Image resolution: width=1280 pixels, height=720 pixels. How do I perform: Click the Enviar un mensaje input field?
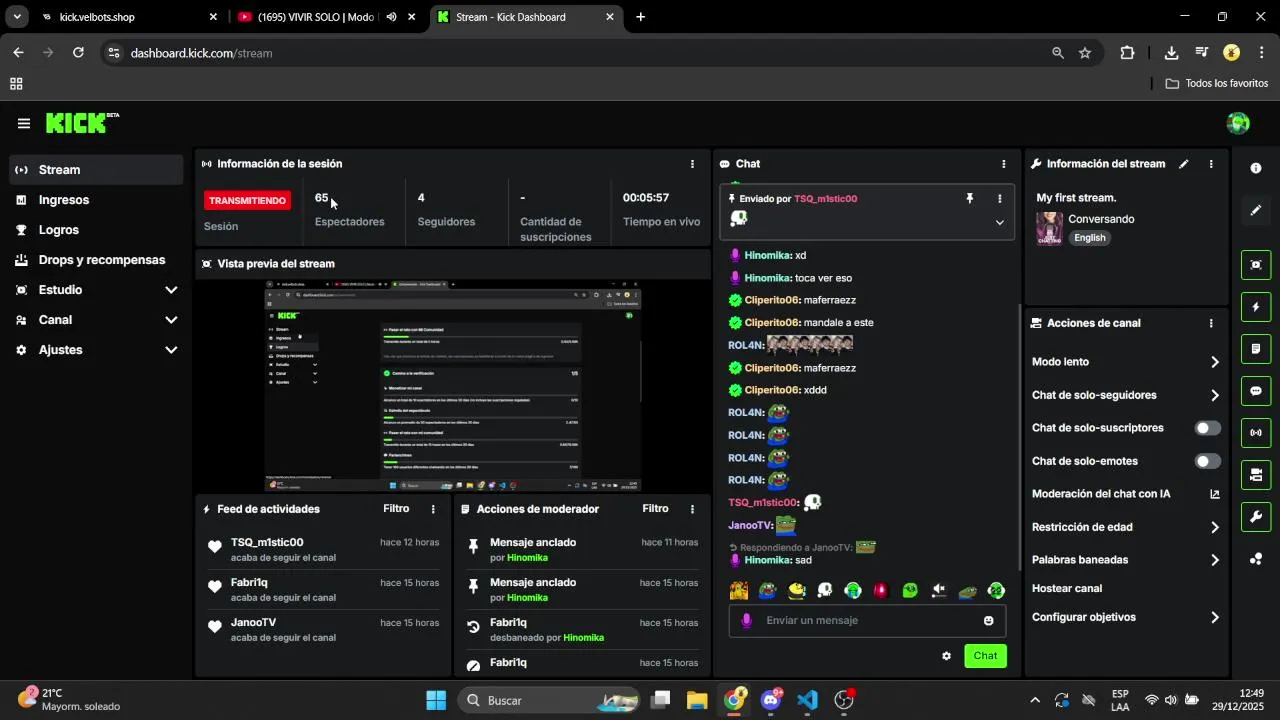pos(867,621)
